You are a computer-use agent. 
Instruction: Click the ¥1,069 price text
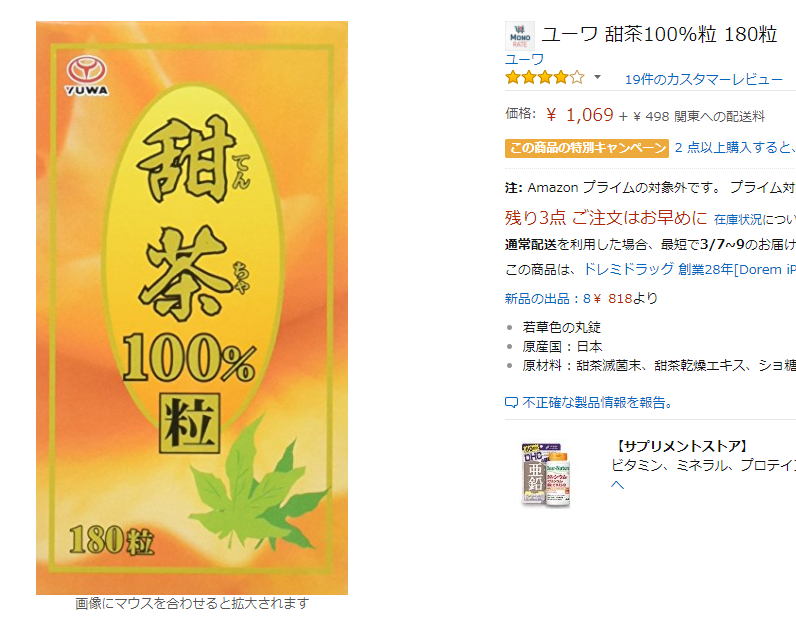click(580, 115)
